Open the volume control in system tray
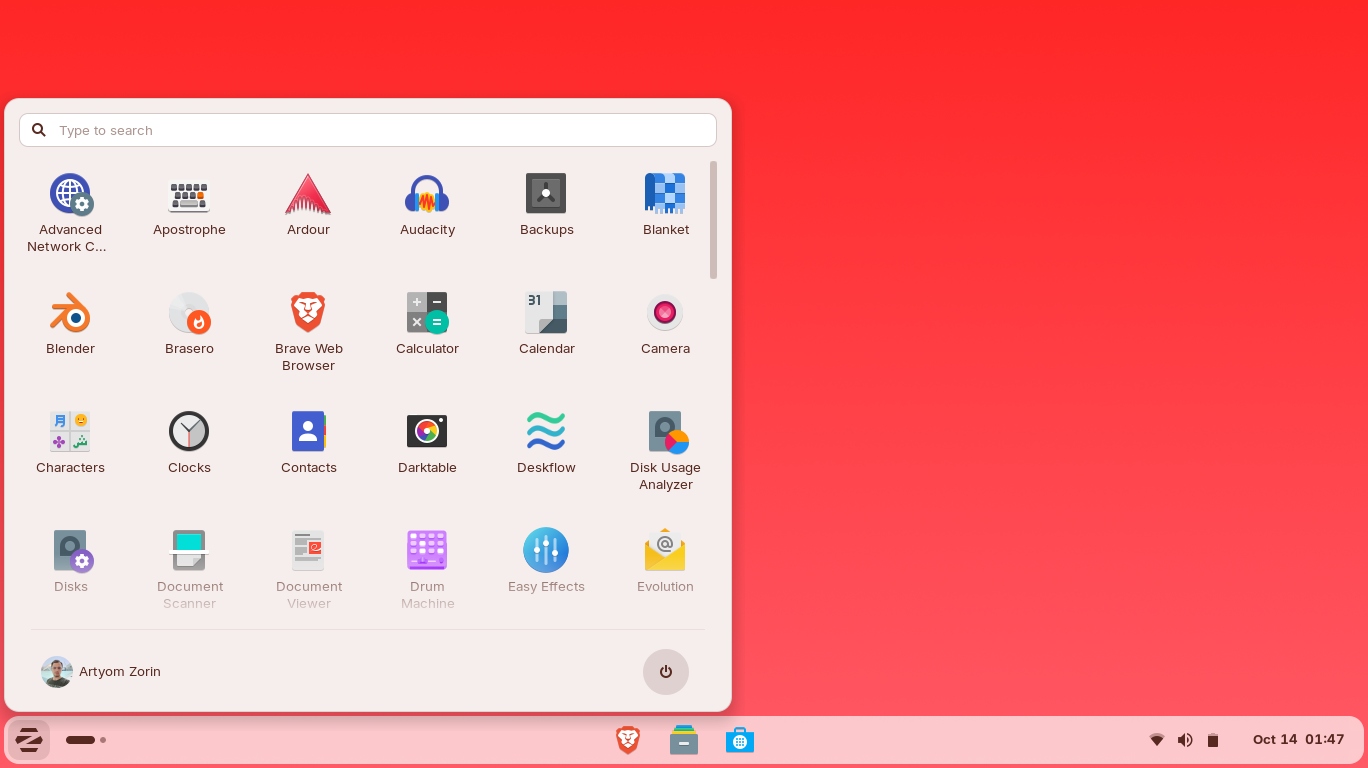The image size is (1368, 768). 1185,740
